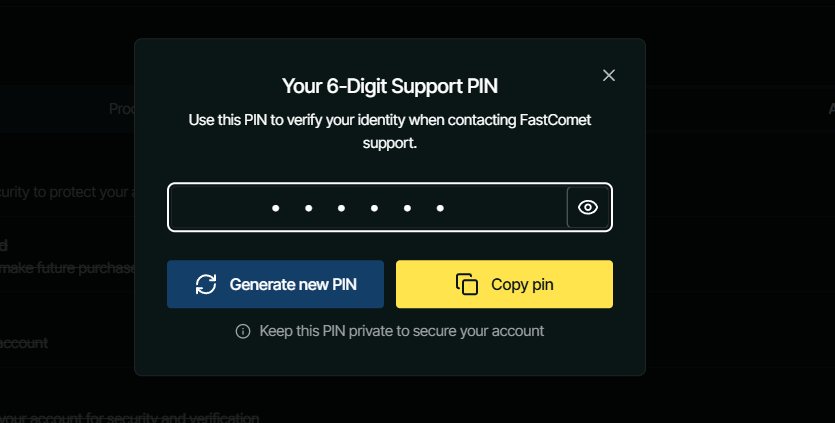835x423 pixels.
Task: Click the circular arrows refresh icon
Action: tap(206, 284)
